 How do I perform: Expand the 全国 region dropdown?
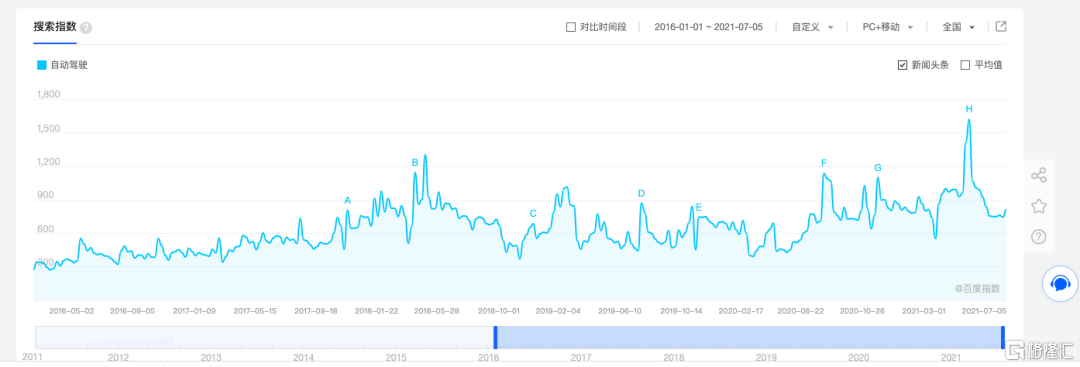click(x=959, y=28)
